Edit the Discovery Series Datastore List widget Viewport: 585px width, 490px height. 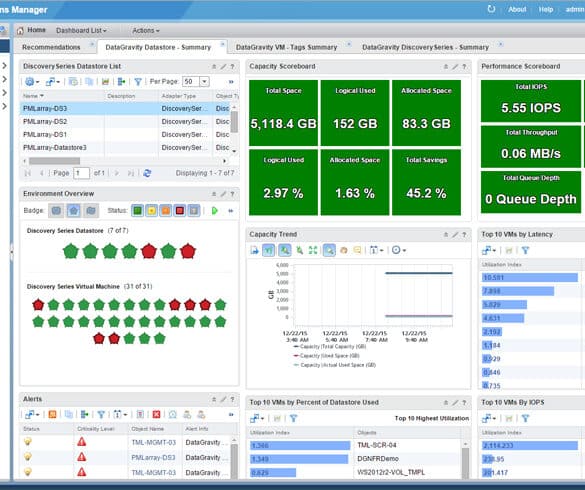click(223, 66)
